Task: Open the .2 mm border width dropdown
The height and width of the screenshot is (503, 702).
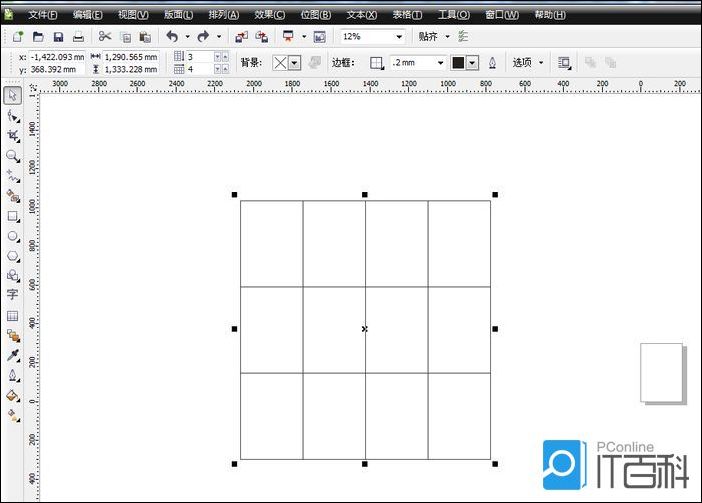Action: pyautogui.click(x=440, y=62)
